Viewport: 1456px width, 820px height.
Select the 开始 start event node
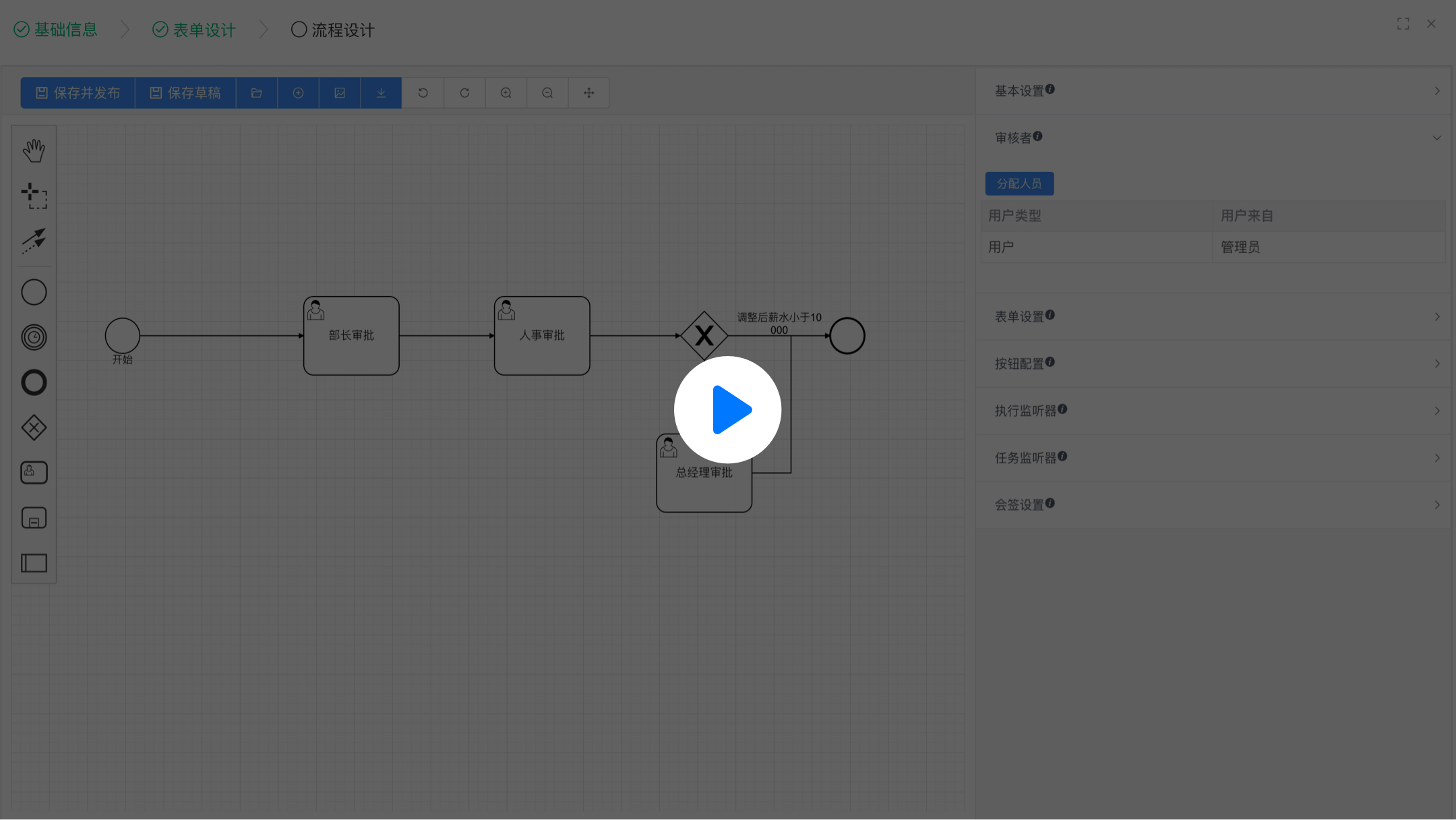click(123, 335)
